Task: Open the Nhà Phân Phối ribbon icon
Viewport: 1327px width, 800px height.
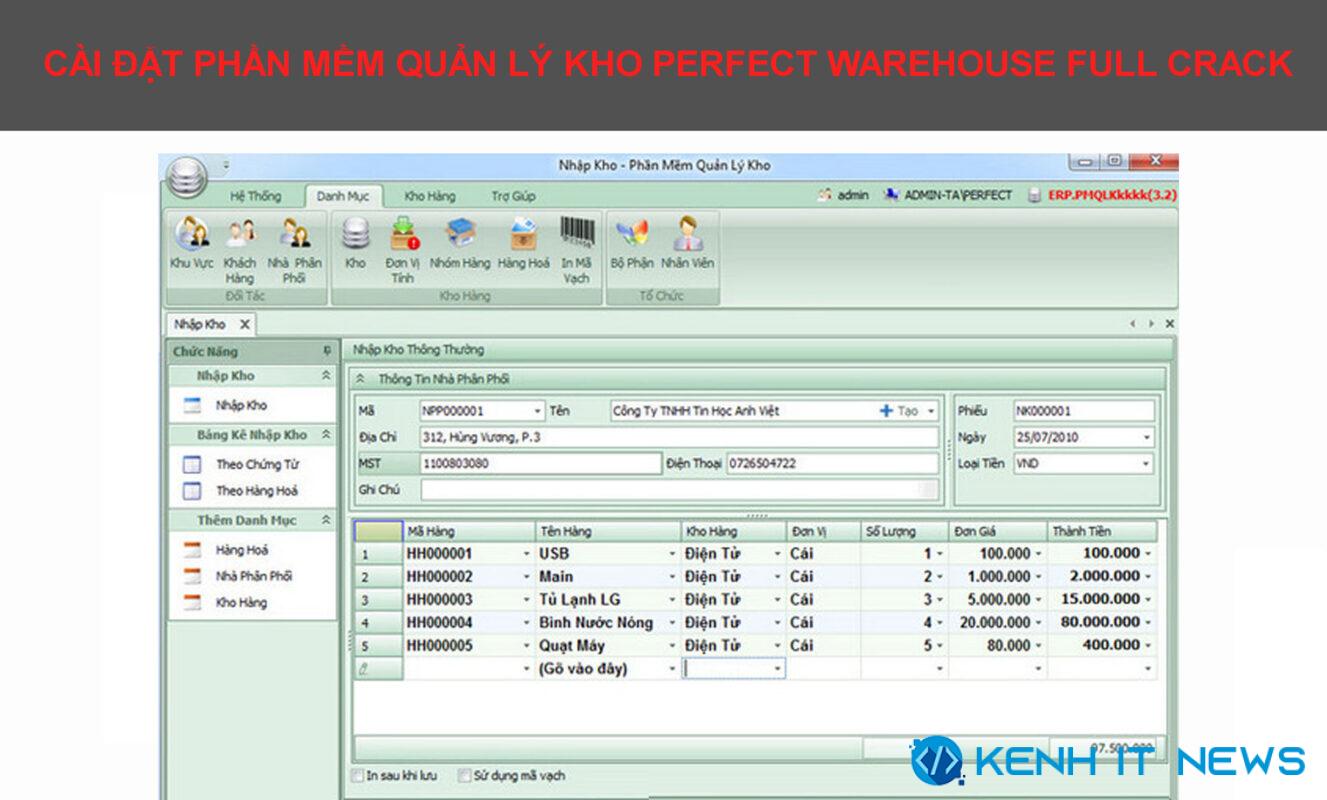Action: pos(295,249)
